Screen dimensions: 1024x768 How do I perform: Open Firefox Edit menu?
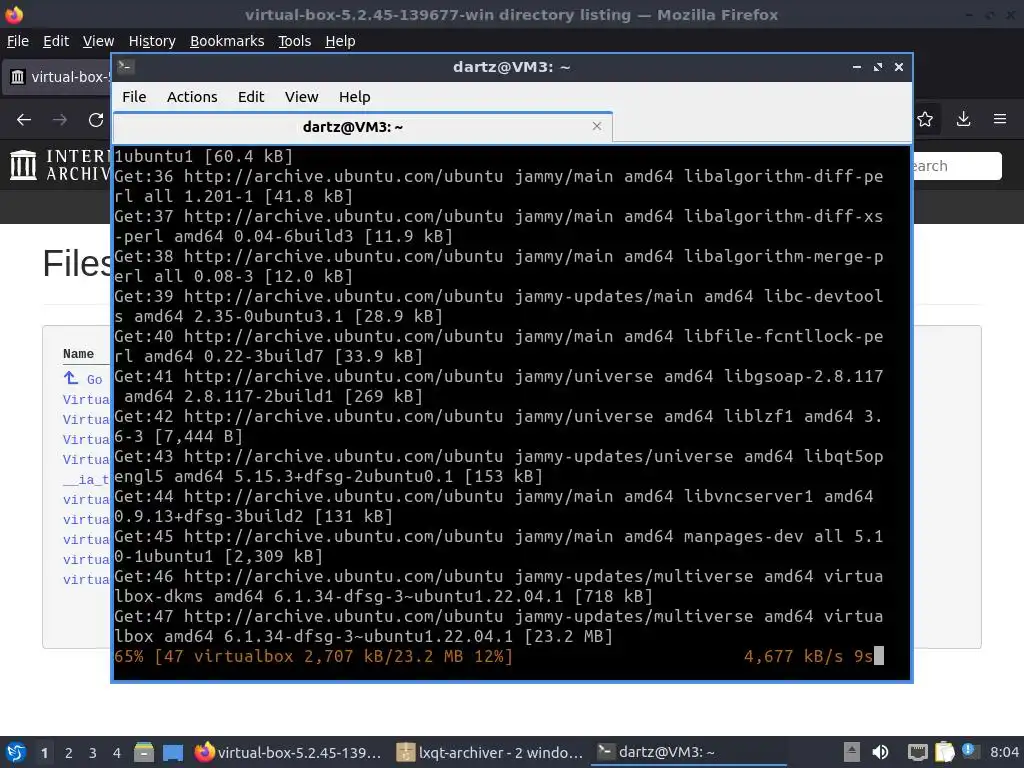(x=56, y=41)
